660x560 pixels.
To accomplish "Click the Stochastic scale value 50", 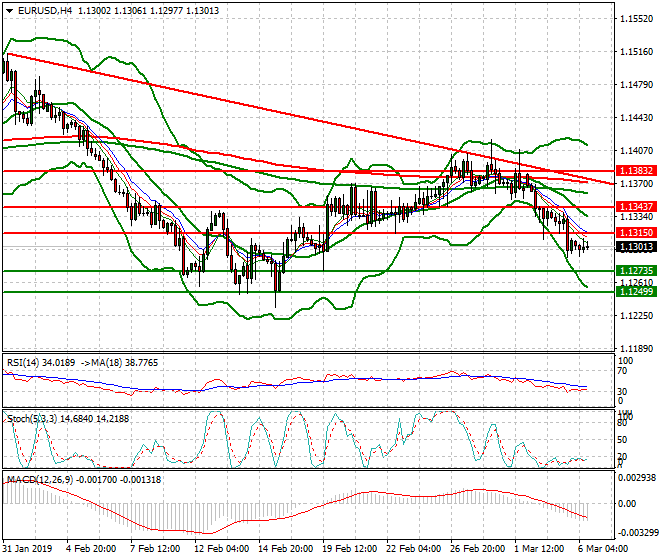I will click(x=622, y=440).
